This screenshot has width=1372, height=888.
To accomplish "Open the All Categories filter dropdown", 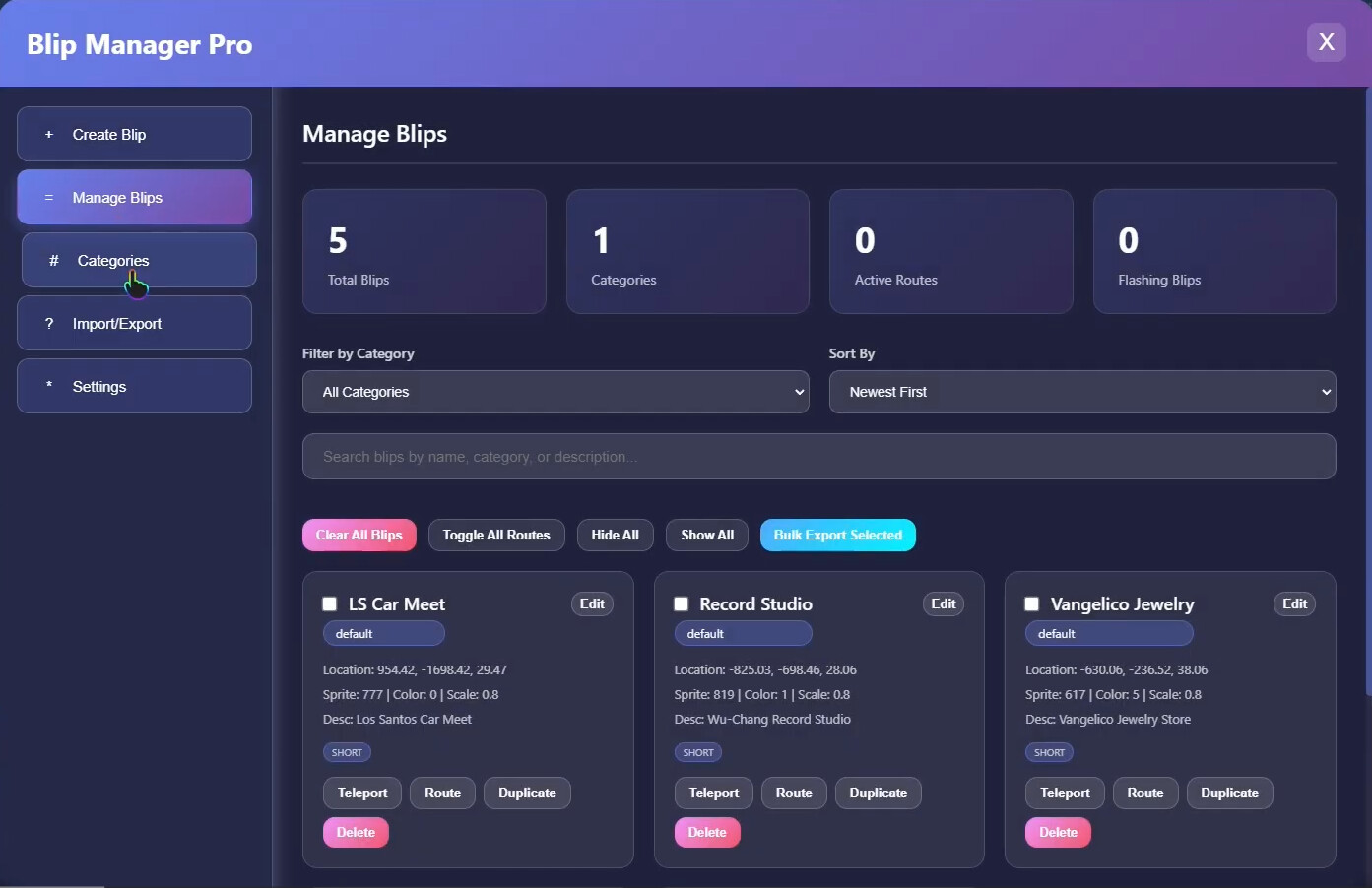I will click(x=555, y=392).
